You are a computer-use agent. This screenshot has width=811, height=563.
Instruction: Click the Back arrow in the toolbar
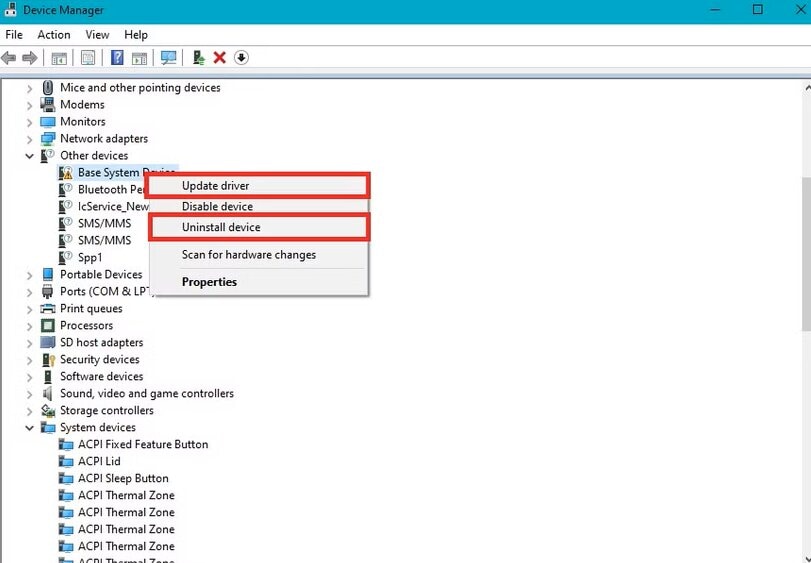pos(9,57)
